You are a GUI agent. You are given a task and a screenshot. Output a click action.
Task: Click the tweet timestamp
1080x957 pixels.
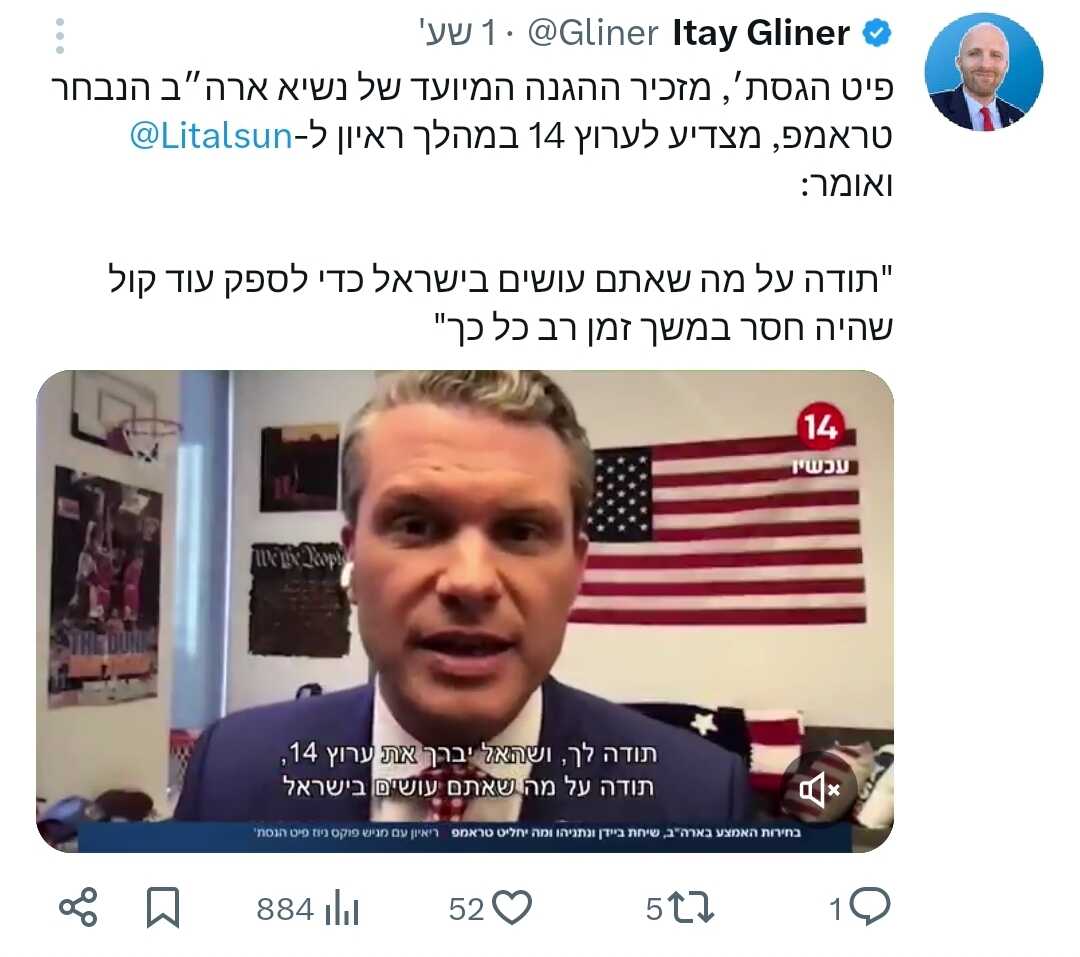(x=456, y=33)
